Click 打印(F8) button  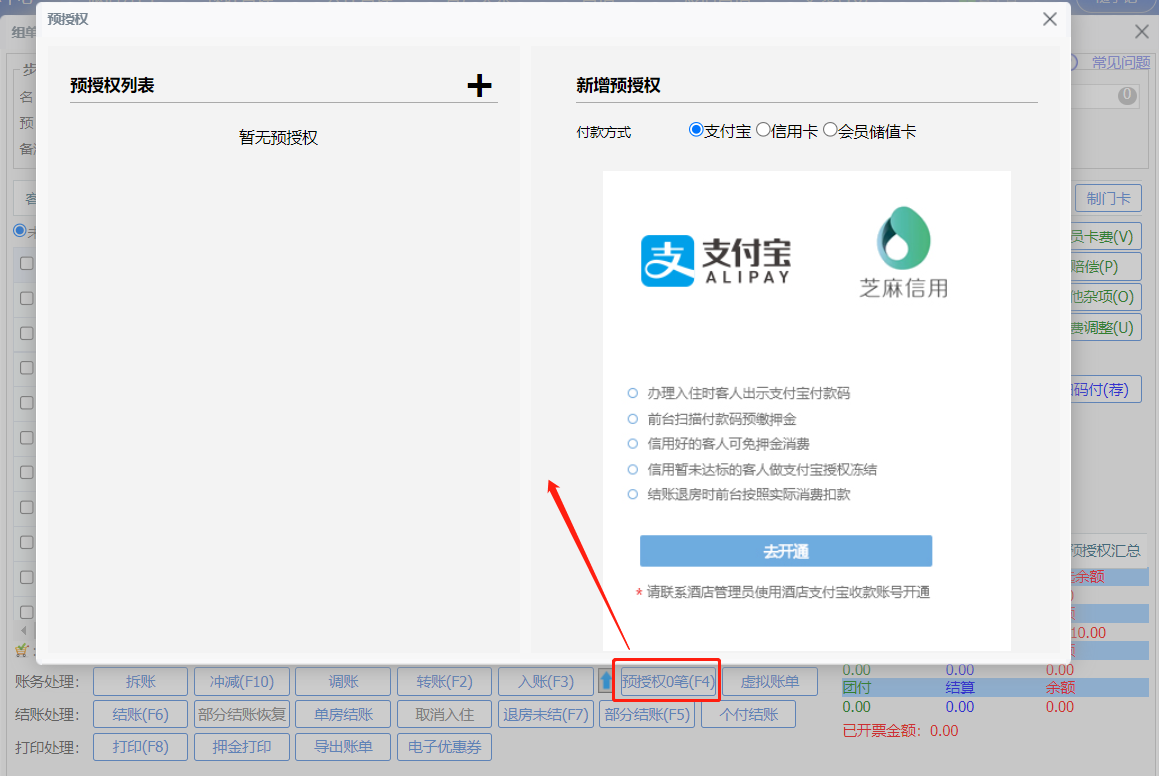(140, 747)
